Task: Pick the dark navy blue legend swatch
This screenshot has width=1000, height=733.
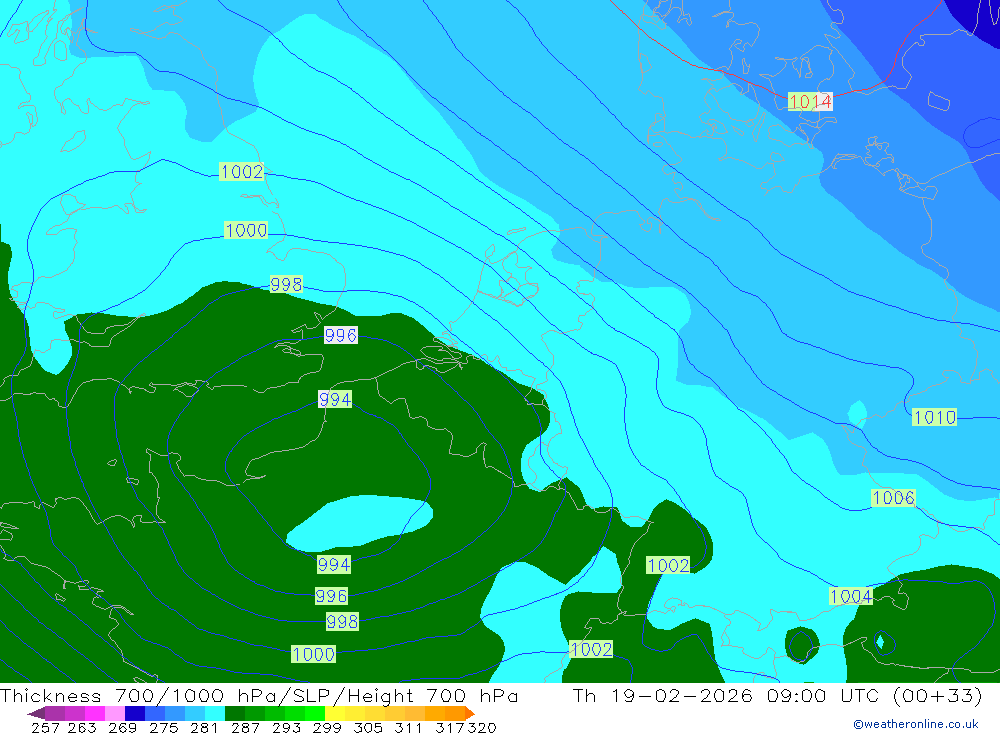Action: [135, 713]
